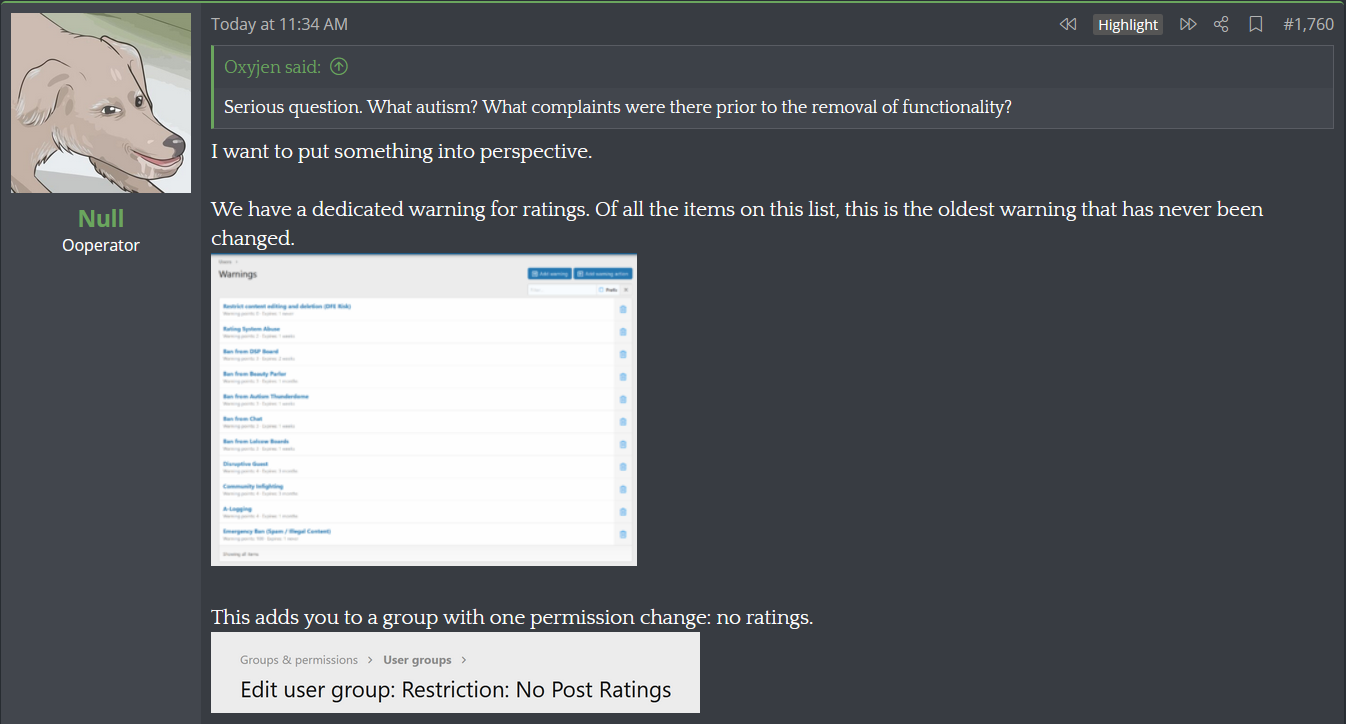Click trash icon for Ban from Chat
The width and height of the screenshot is (1346, 724).
point(623,422)
